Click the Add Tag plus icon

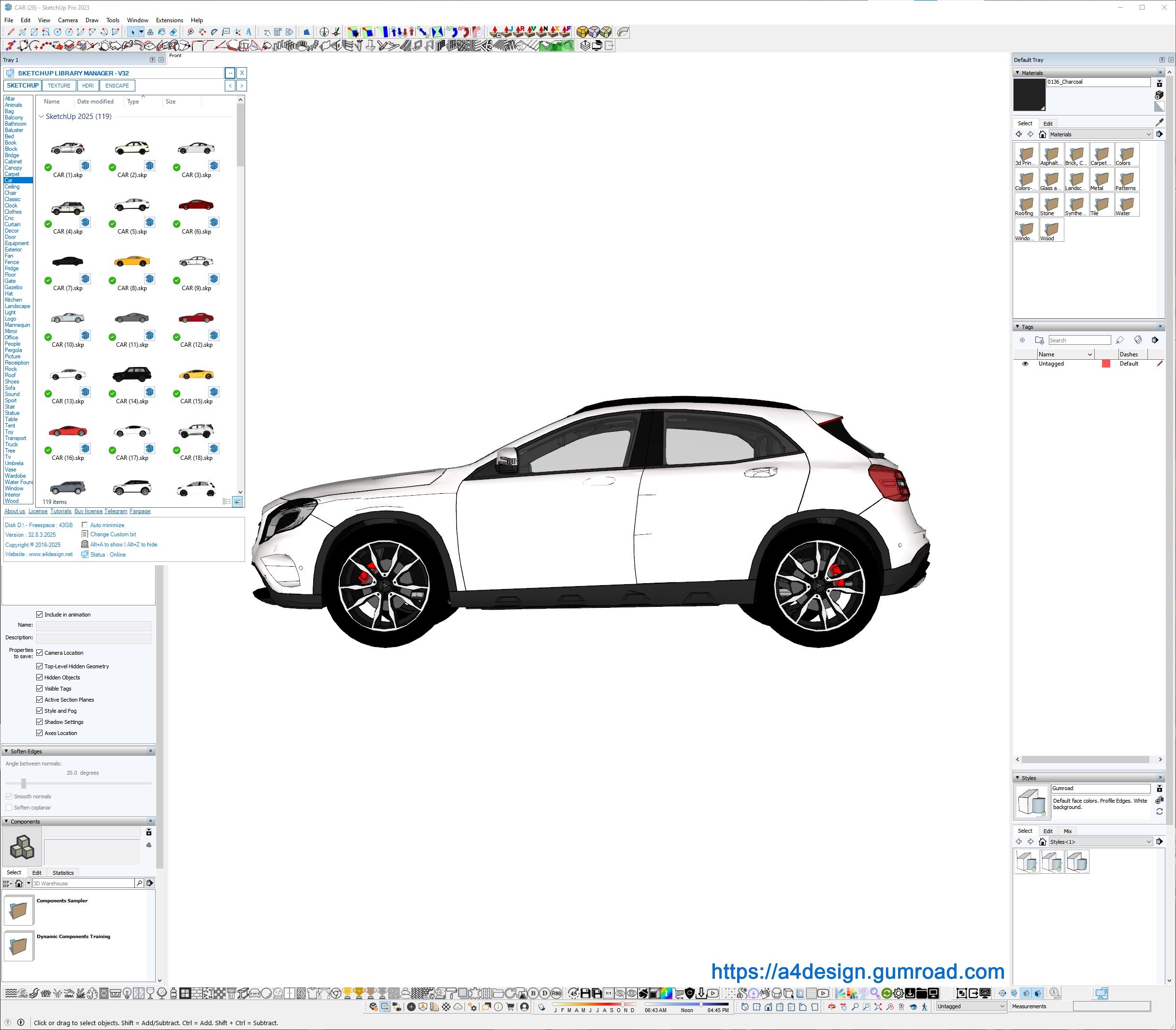coord(1022,340)
